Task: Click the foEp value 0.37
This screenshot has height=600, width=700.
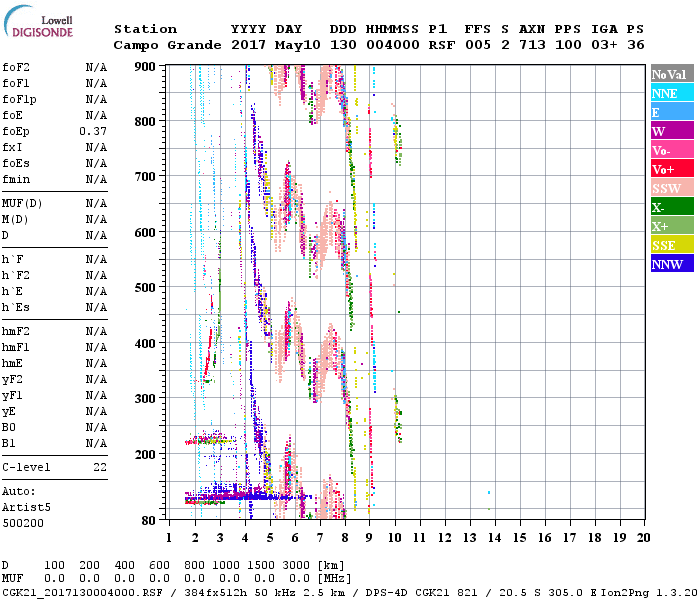Action: point(93,131)
